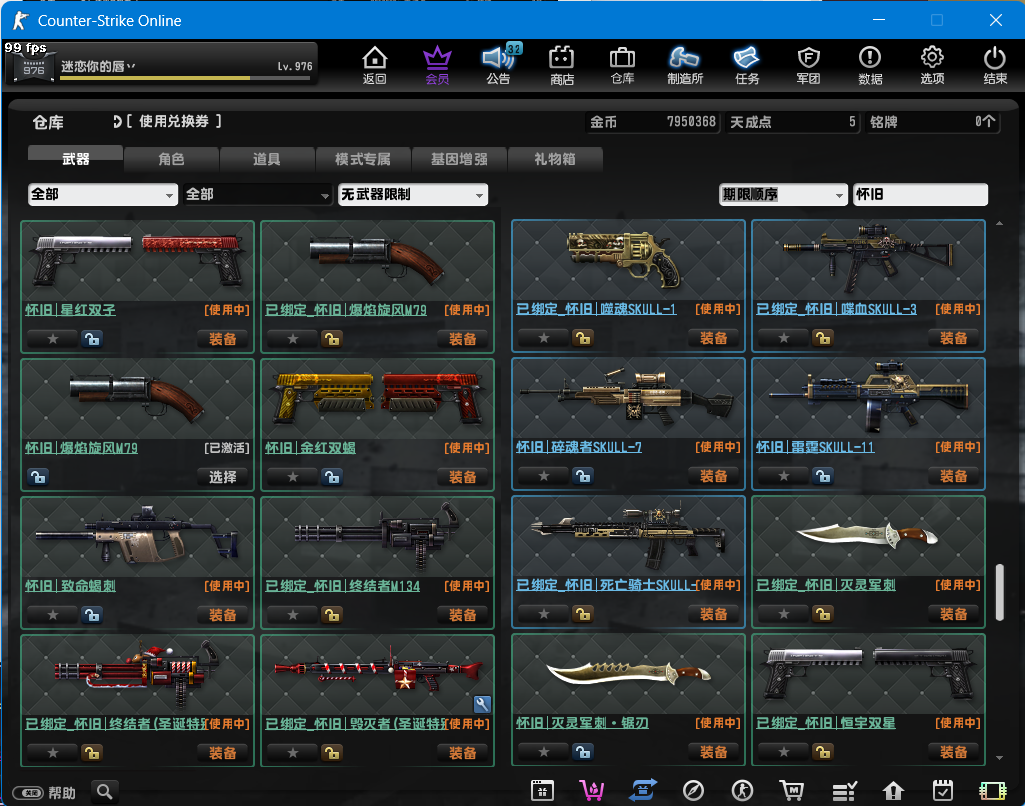Open the blue exchange arrows icon
1025x806 pixels.
643,791
